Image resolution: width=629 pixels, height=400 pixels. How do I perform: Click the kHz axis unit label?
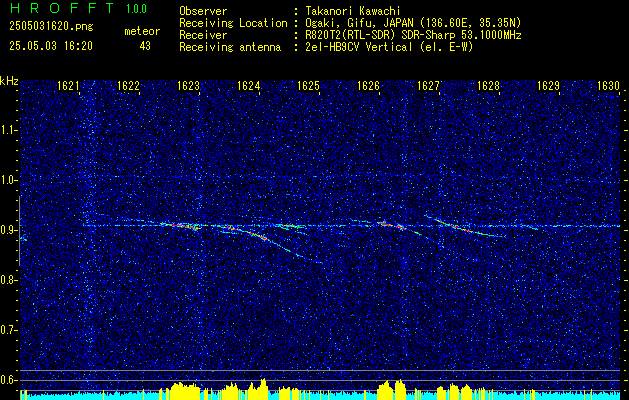pos(9,81)
